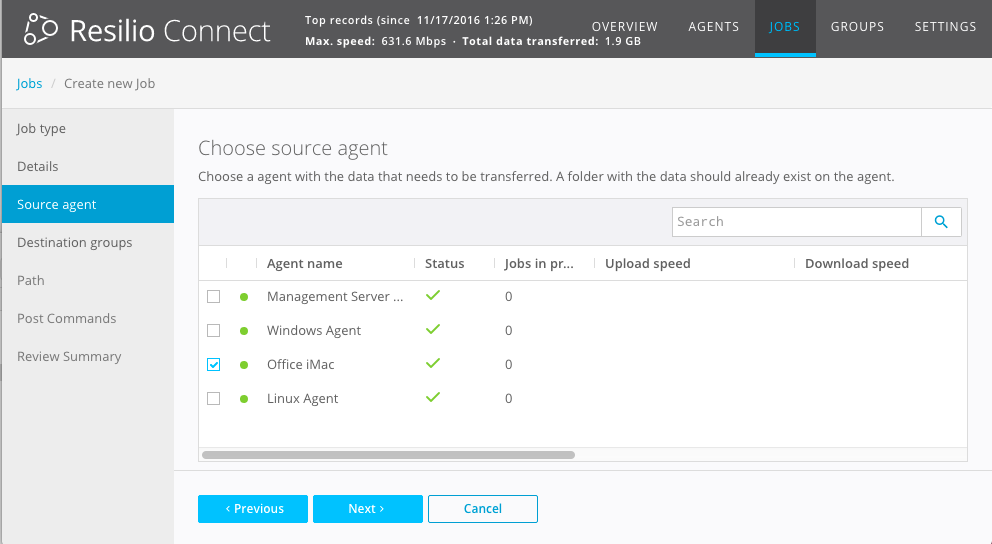Open the Agents tab in top navigation
The height and width of the screenshot is (544, 992).
point(714,27)
